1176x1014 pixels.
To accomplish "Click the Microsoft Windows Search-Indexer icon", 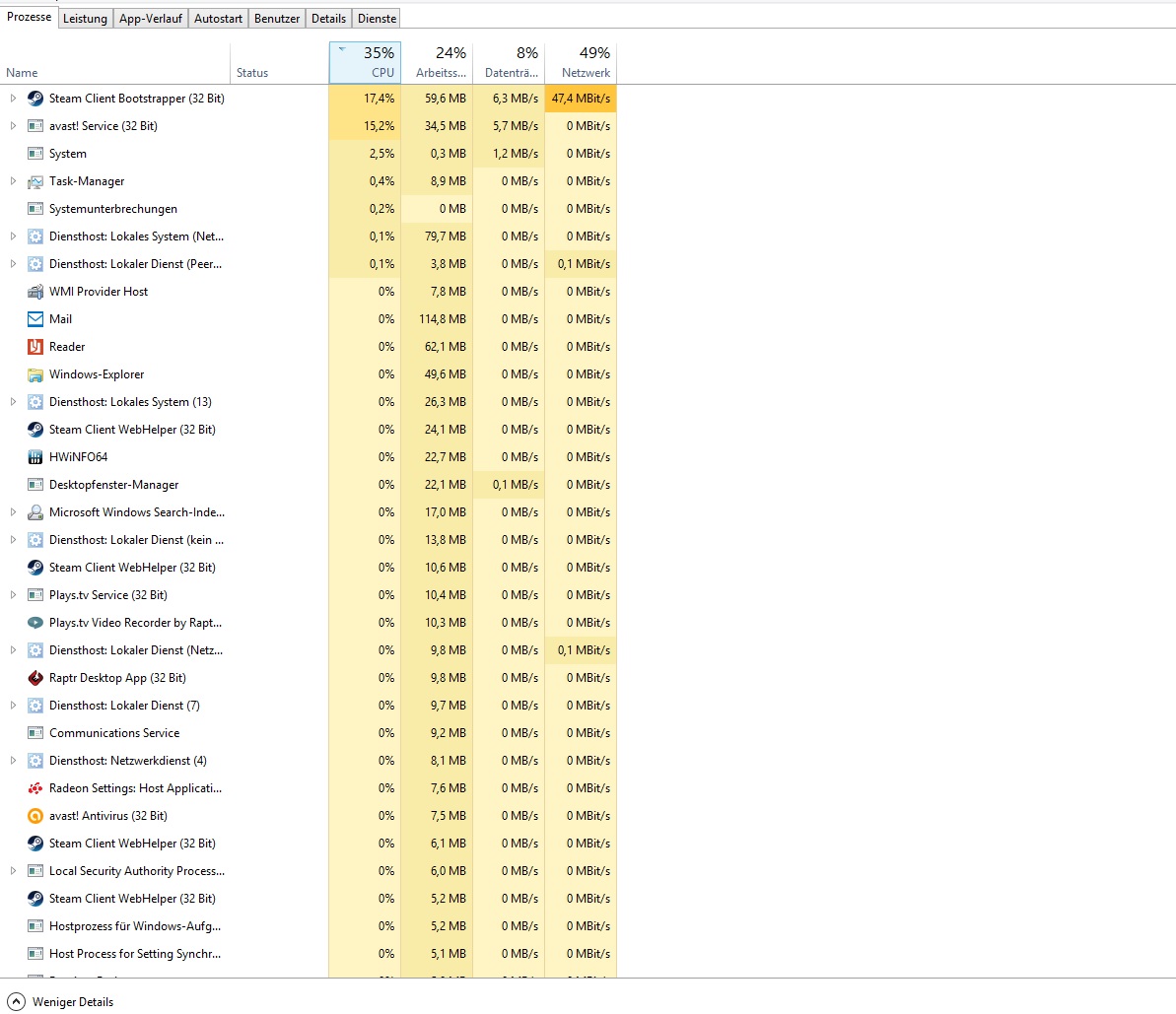I will click(35, 512).
